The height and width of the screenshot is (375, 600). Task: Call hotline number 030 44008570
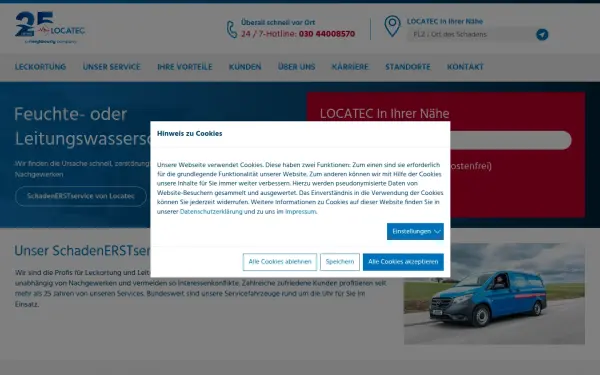pyautogui.click(x=327, y=34)
